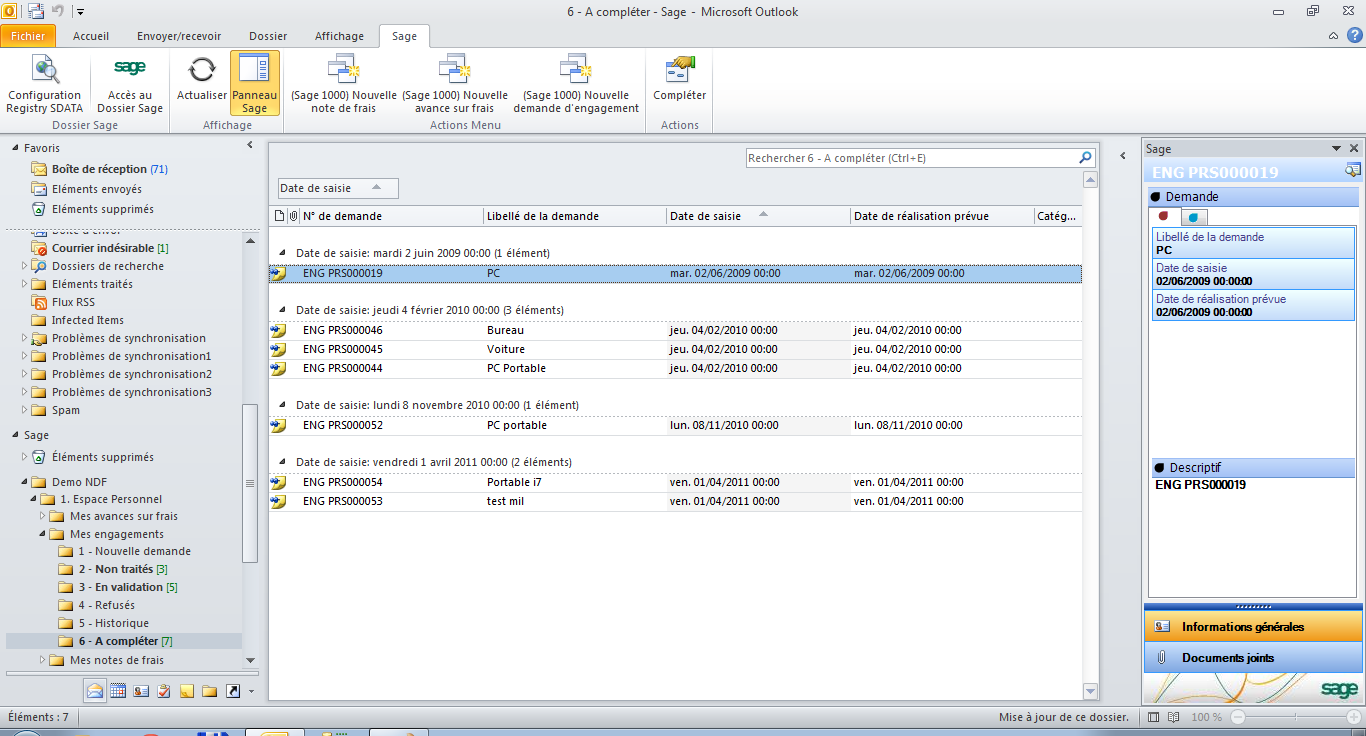Viewport: 1366px width, 736px height.
Task: Switch to Normal view in status bar
Action: pyautogui.click(x=1155, y=717)
